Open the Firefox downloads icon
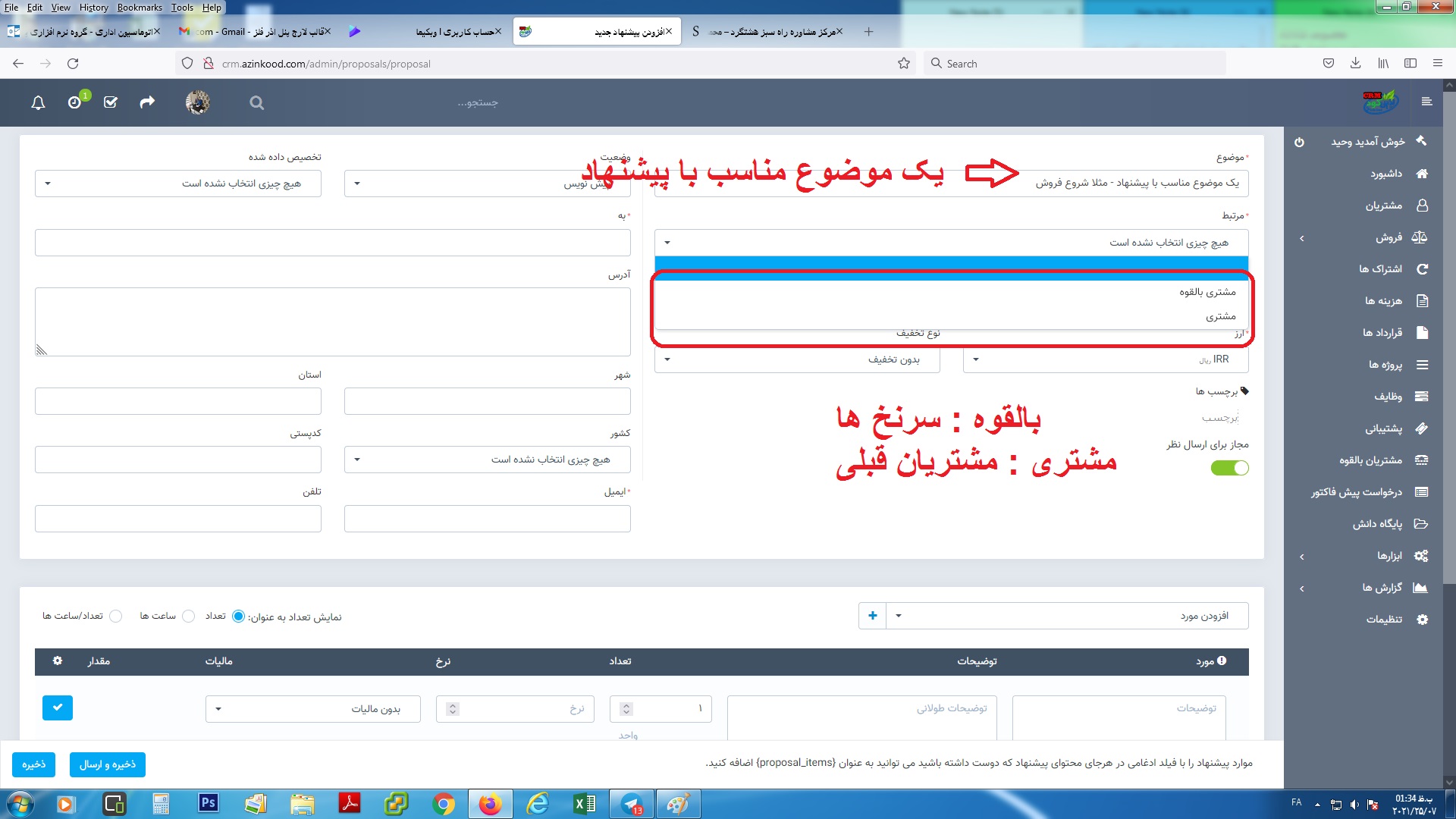The height and width of the screenshot is (819, 1456). coord(1355,64)
